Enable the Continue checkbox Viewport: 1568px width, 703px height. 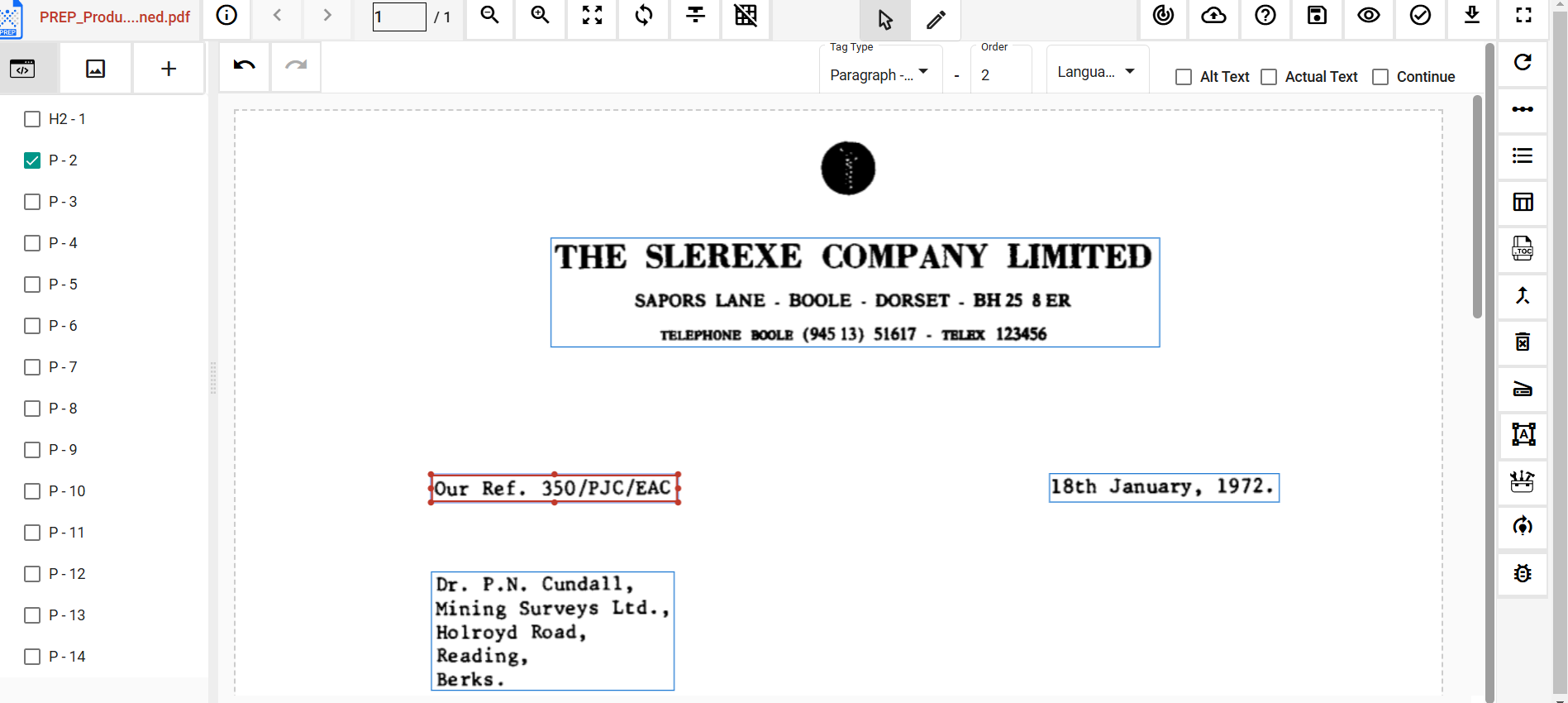pos(1380,77)
